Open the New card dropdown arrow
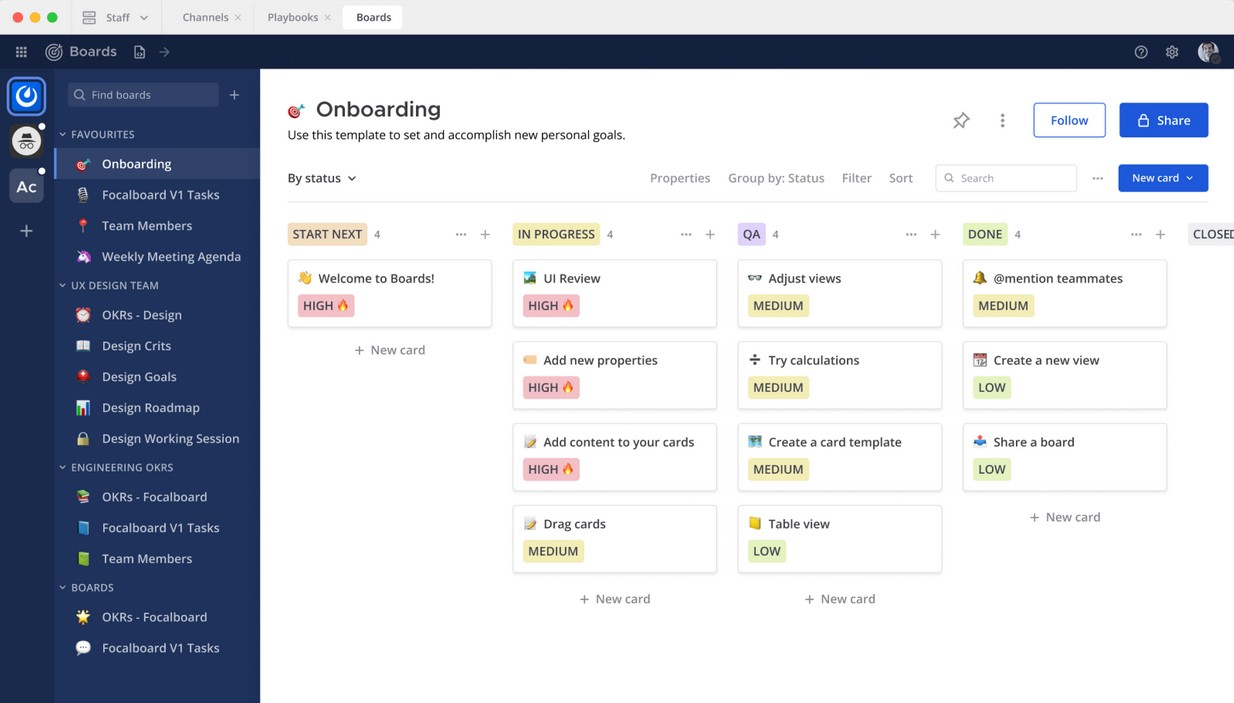Viewport: 1234px width, 703px height. click(x=1190, y=178)
